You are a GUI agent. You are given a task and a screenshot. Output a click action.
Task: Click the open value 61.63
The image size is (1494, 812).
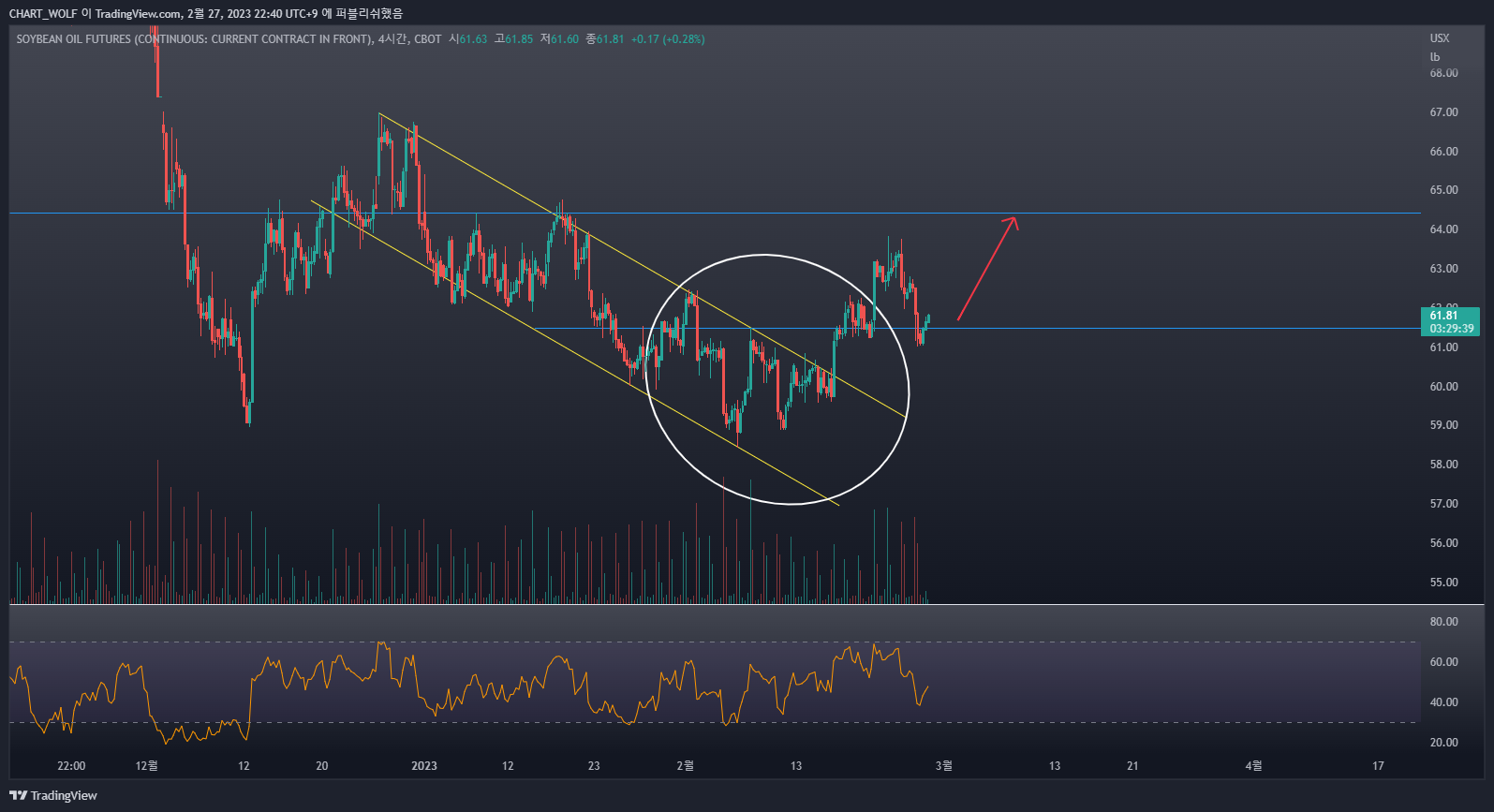coord(473,39)
